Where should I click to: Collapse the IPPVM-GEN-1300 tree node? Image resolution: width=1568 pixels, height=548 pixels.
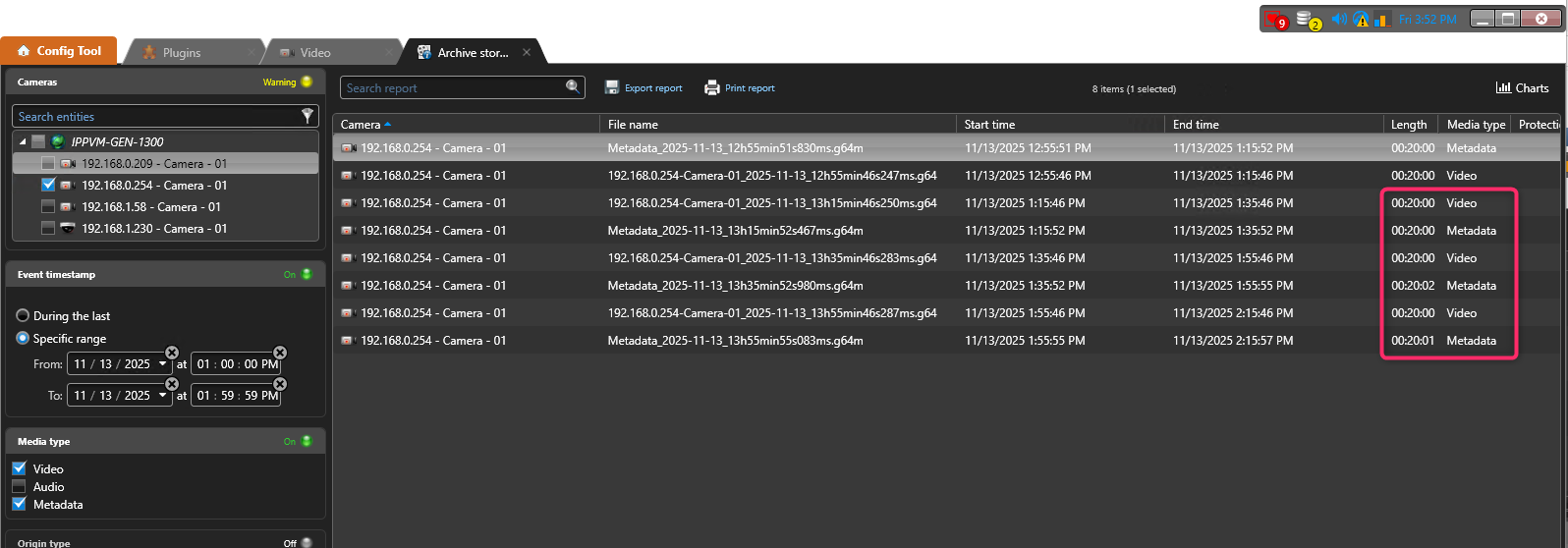[23, 142]
